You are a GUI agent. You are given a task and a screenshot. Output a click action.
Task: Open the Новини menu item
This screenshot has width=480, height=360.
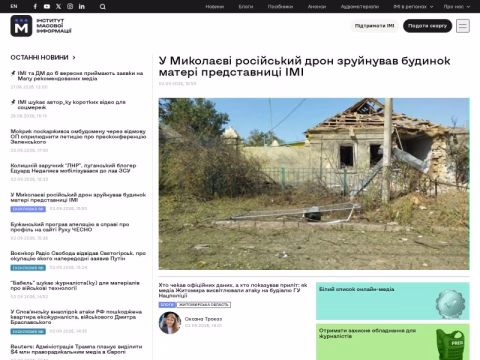pos(215,7)
